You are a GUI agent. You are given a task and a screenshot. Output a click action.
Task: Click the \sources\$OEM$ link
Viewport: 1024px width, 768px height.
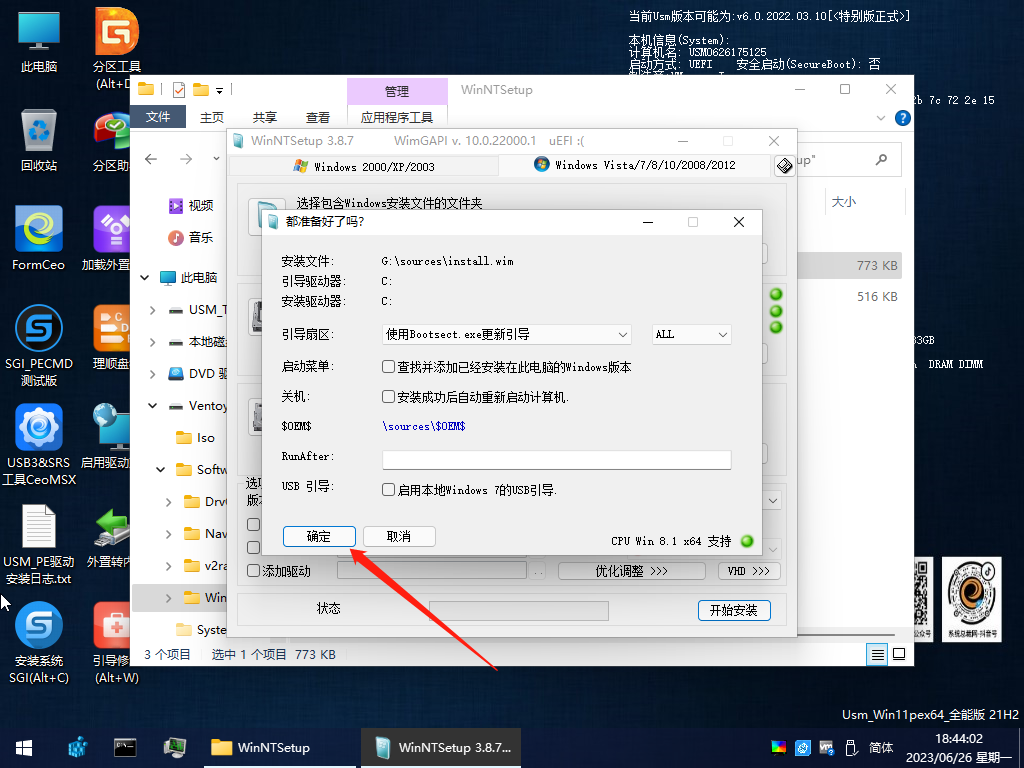click(424, 426)
